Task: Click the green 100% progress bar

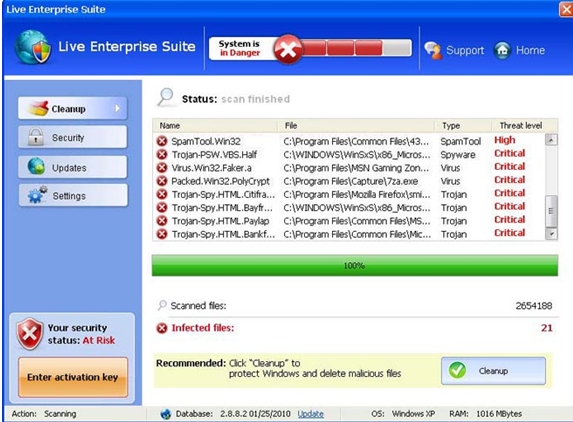Action: tap(354, 265)
